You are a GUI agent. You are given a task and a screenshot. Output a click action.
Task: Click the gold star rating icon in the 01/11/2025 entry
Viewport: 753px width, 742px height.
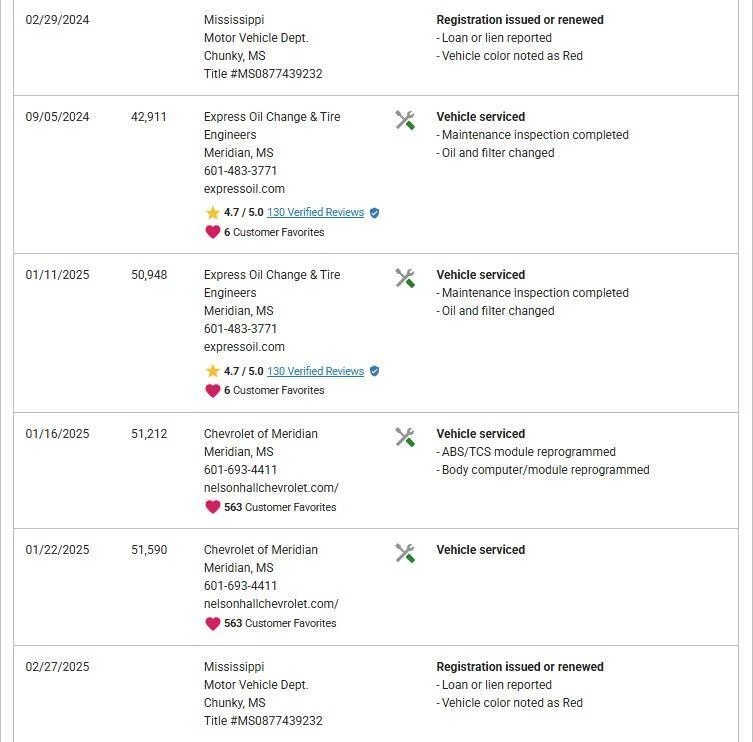212,371
